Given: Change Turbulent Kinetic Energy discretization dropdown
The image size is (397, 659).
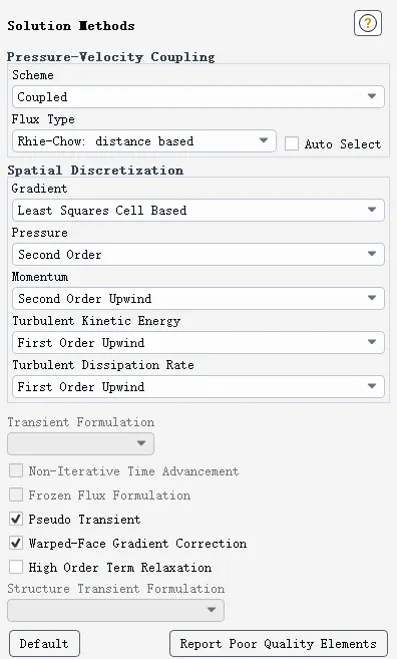Looking at the screenshot, I should 198,343.
